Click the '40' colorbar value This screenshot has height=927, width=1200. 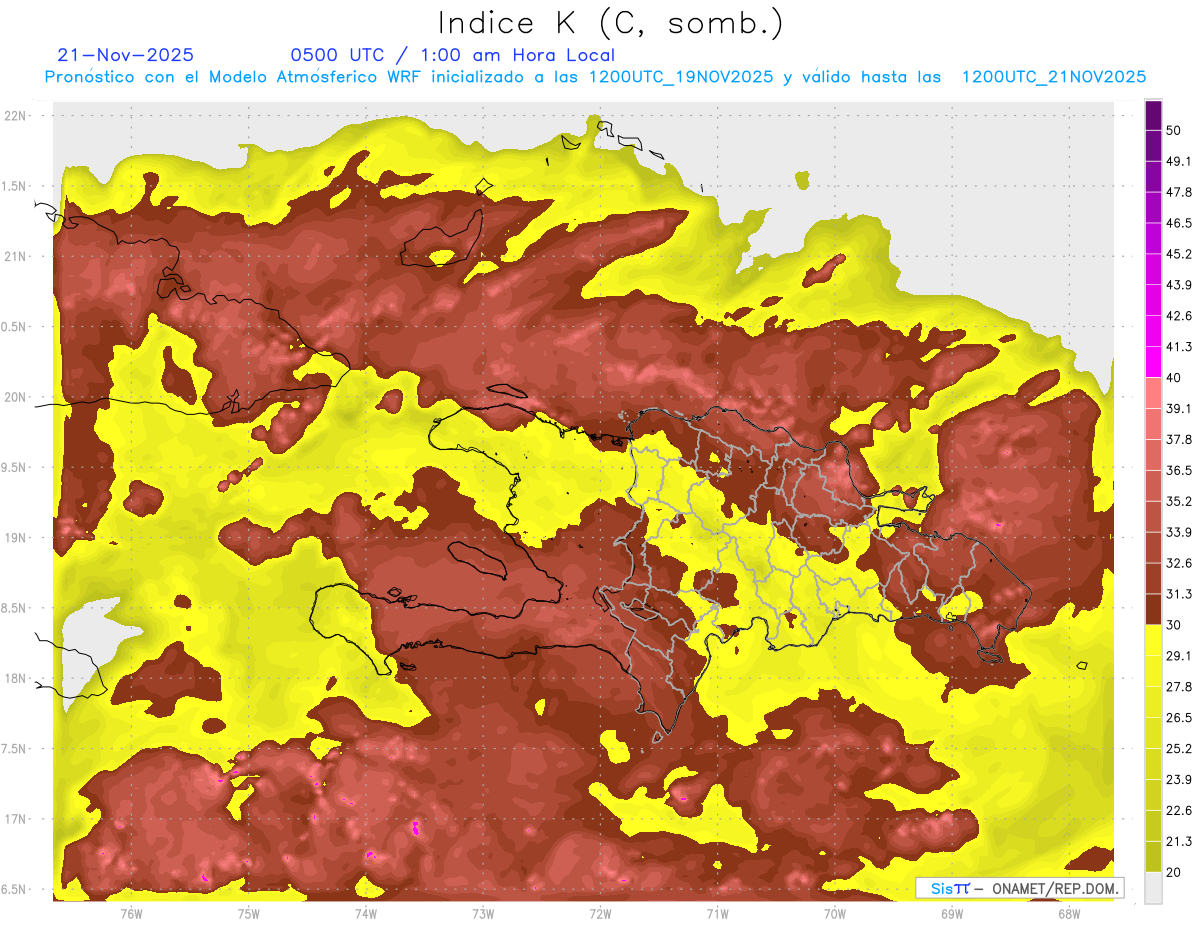(x=1174, y=378)
